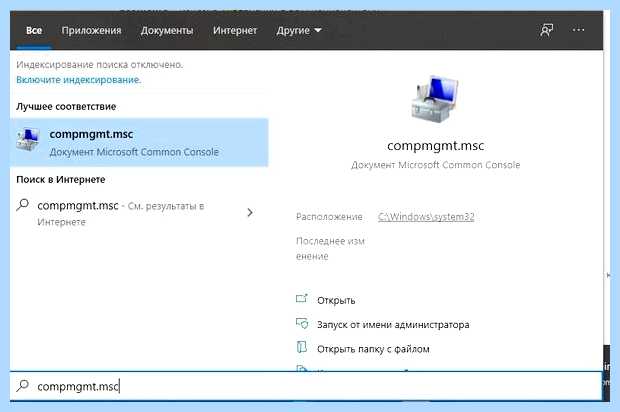The image size is (620, 412).
Task: Click the Включите индексирование link
Action: pyautogui.click(x=79, y=80)
